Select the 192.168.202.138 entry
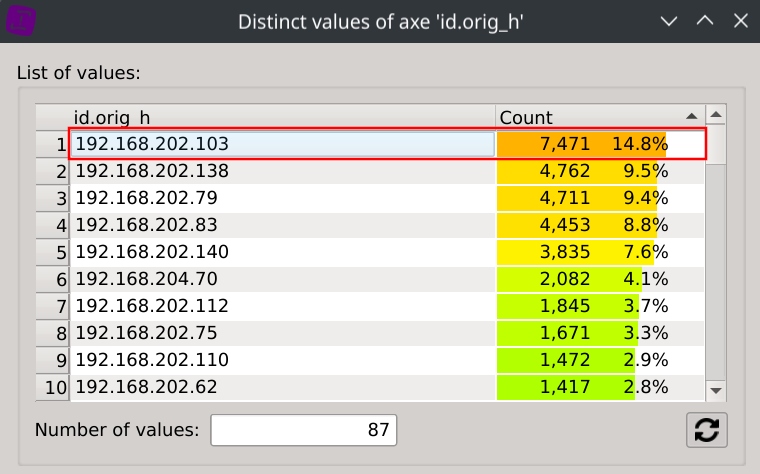The height and width of the screenshot is (474, 760). point(282,171)
